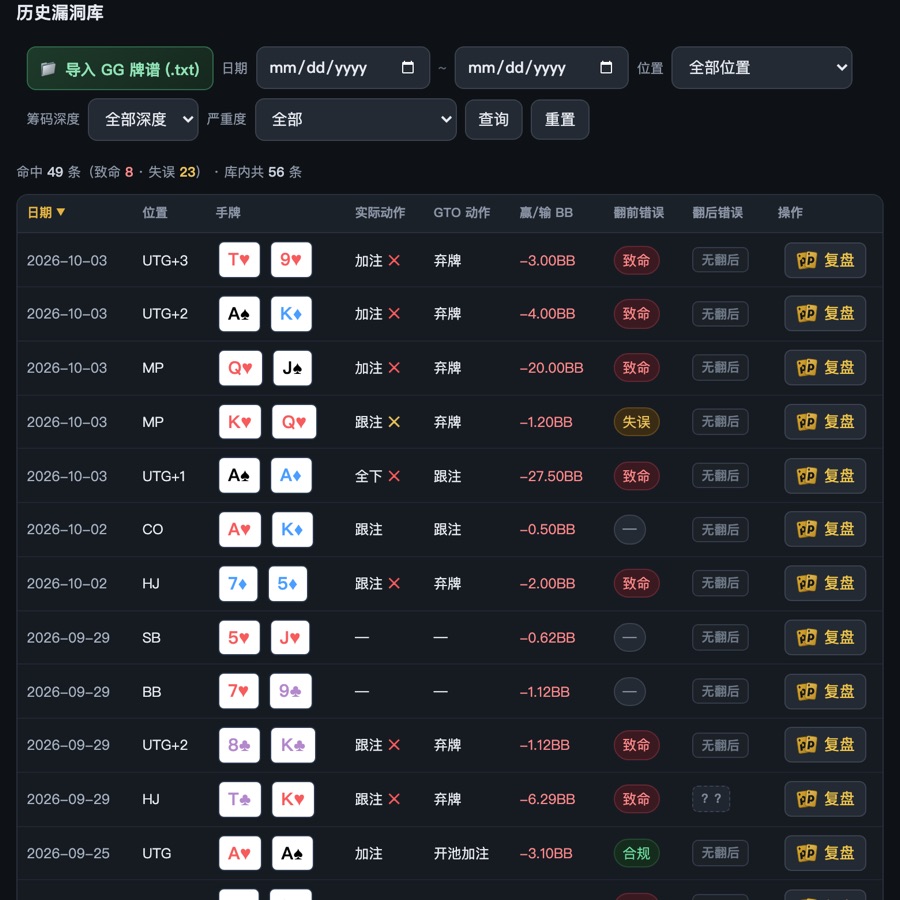This screenshot has height=900, width=900.
Task: Click the 重置 reset button
Action: 560,119
